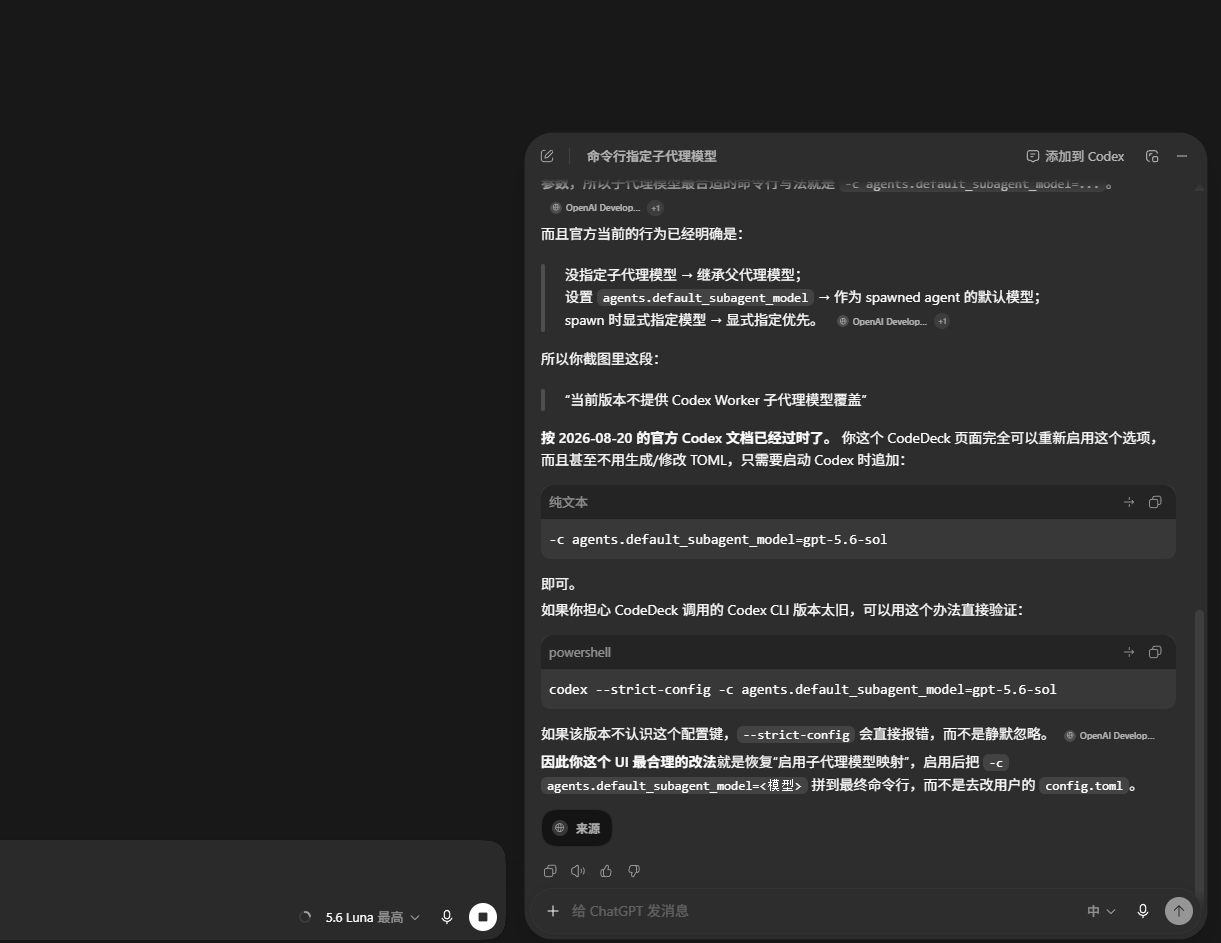The image size is (1221, 943).
Task: Click the inline --strict-config code tag
Action: pyautogui.click(x=797, y=735)
